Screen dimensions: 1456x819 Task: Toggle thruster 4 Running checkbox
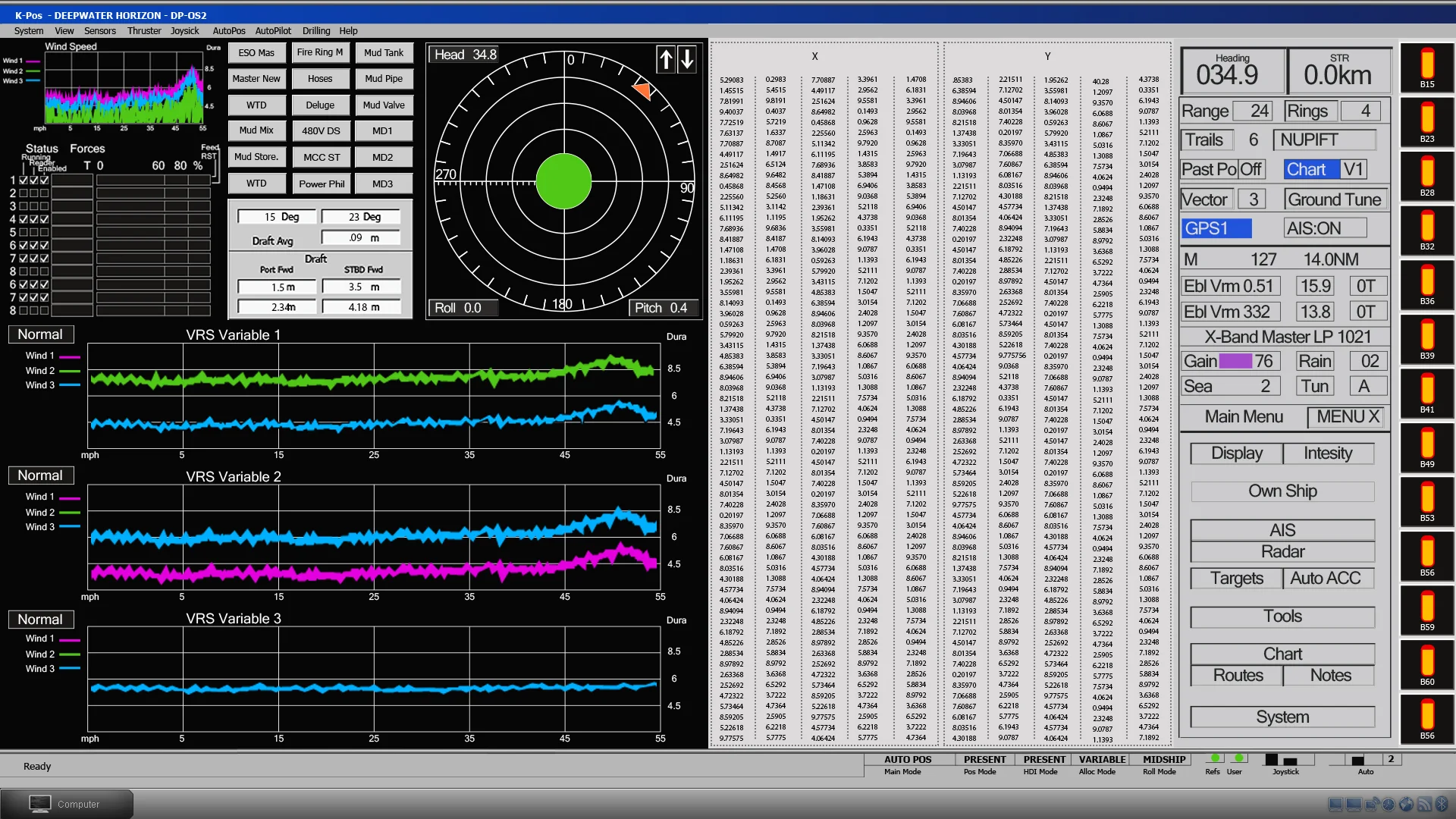[x=24, y=219]
